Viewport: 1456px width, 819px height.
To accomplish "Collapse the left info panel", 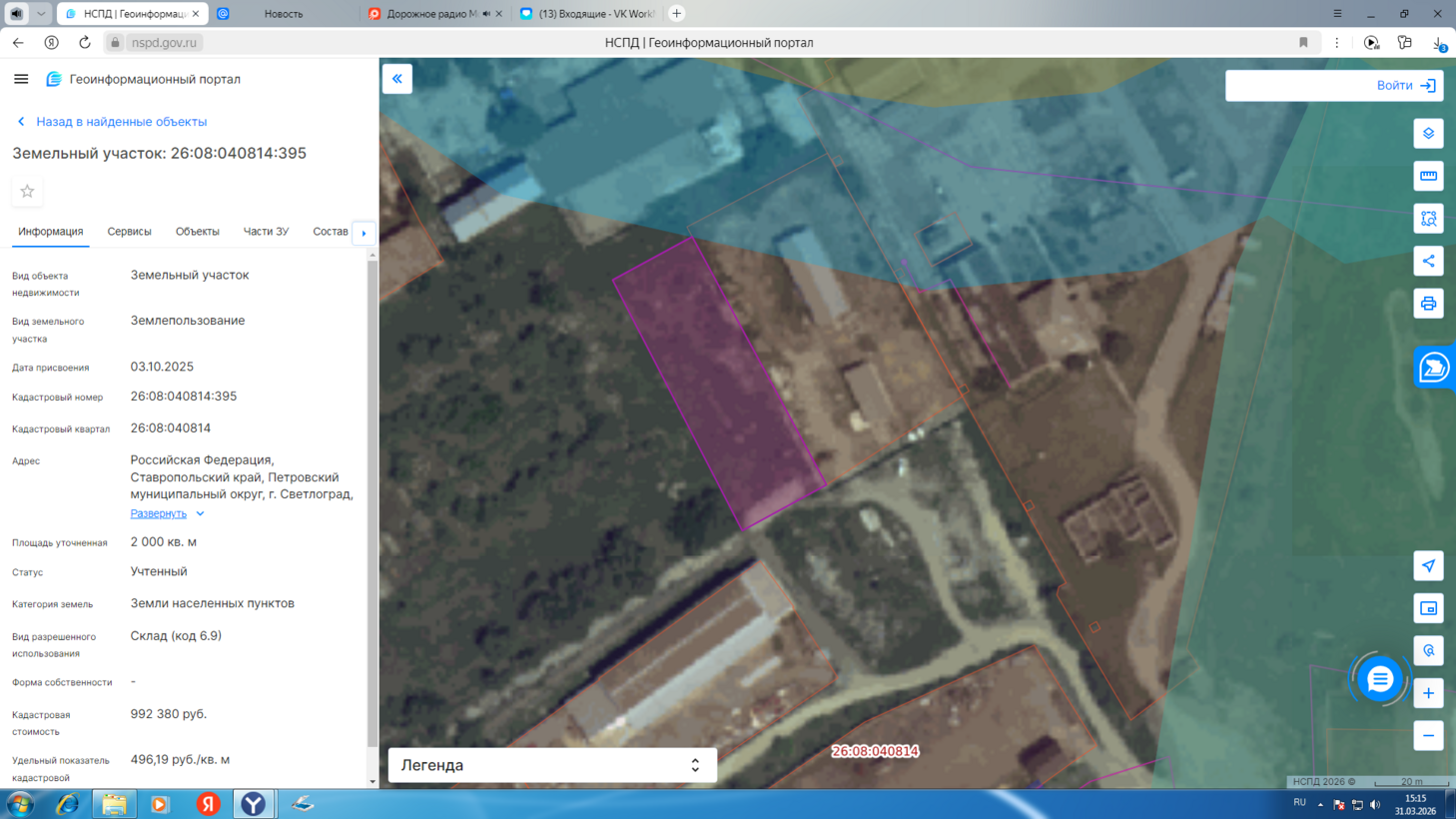I will (x=397, y=79).
